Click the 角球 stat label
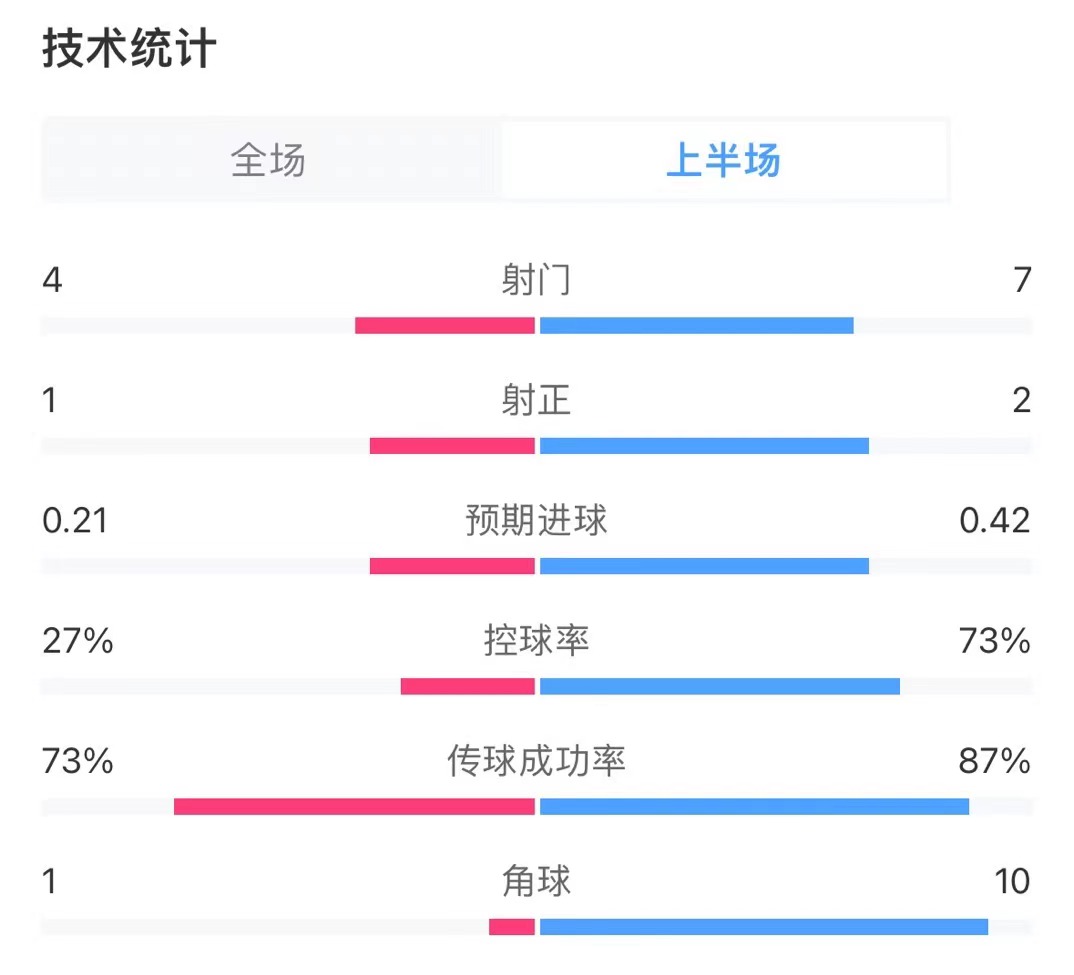The image size is (1074, 975). (x=536, y=881)
